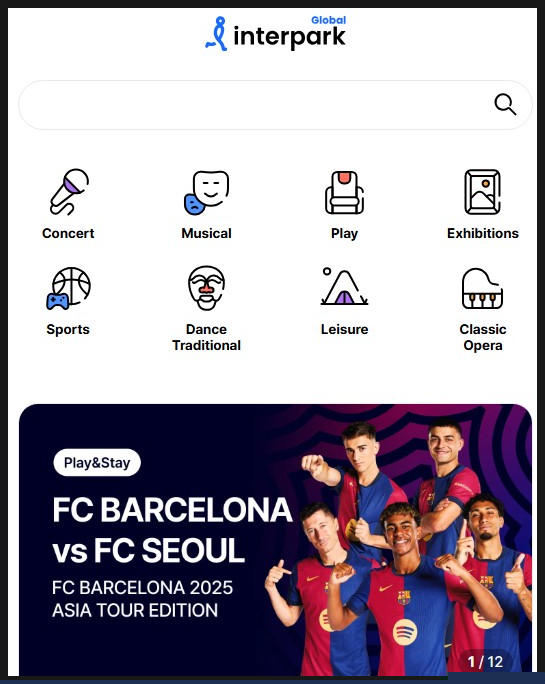The height and width of the screenshot is (684, 545).
Task: Click the Exhibitions text label
Action: click(483, 233)
